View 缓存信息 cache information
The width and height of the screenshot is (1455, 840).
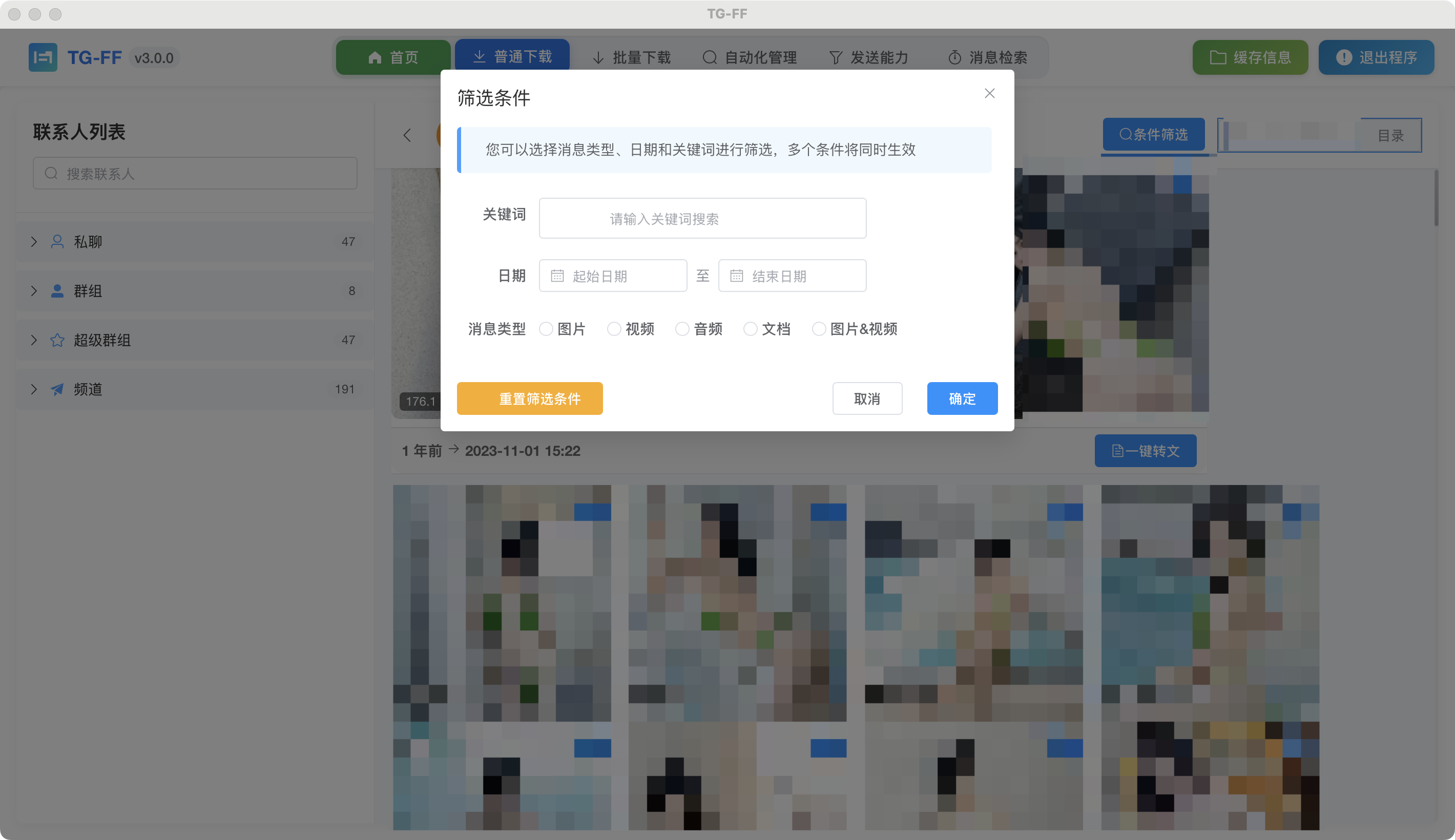pos(1250,57)
